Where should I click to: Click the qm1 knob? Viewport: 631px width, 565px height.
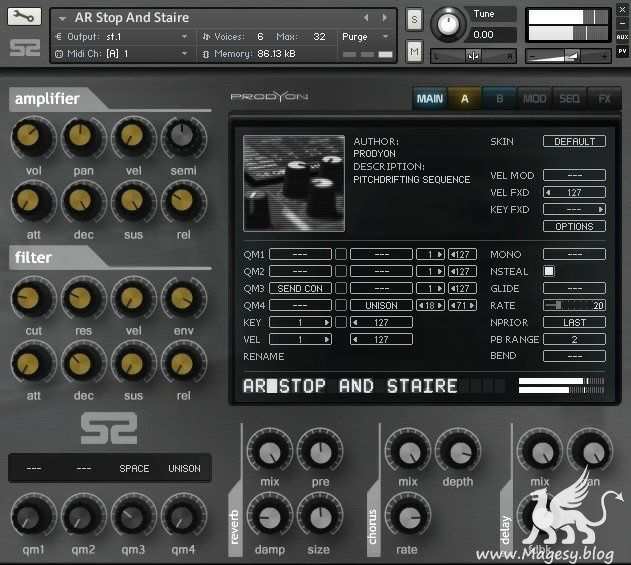point(33,516)
